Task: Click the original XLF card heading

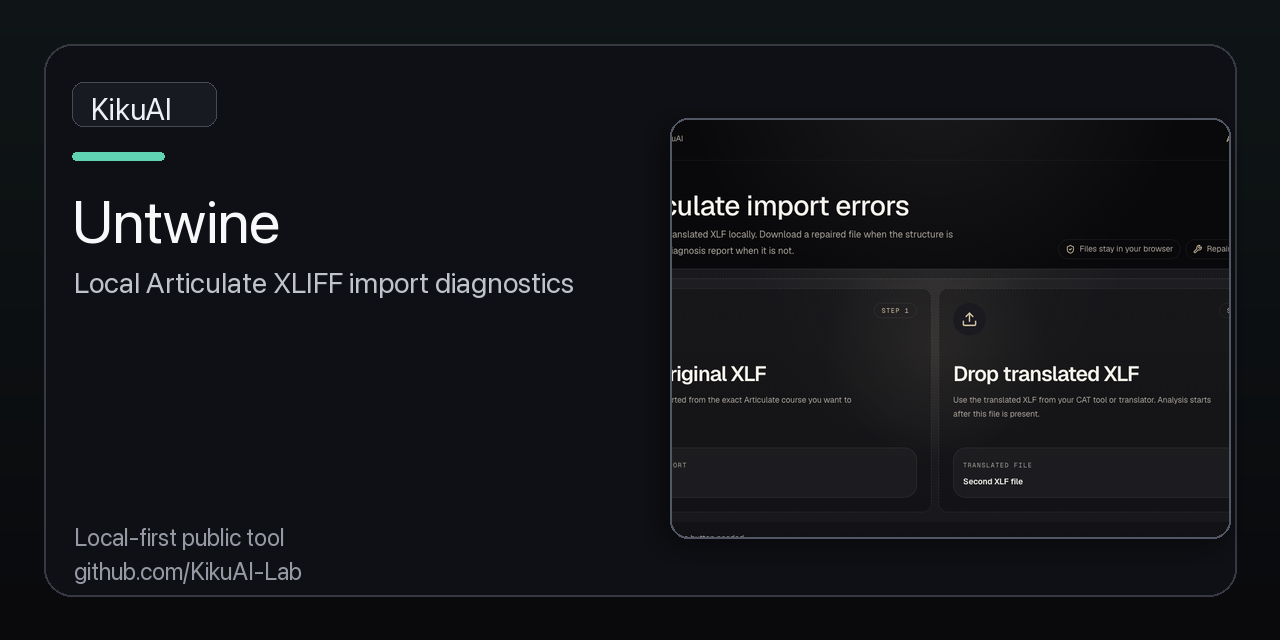Action: click(718, 374)
